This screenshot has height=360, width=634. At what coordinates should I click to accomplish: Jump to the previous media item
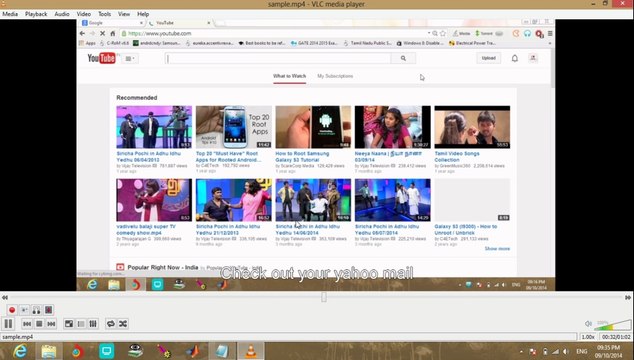click(27, 324)
